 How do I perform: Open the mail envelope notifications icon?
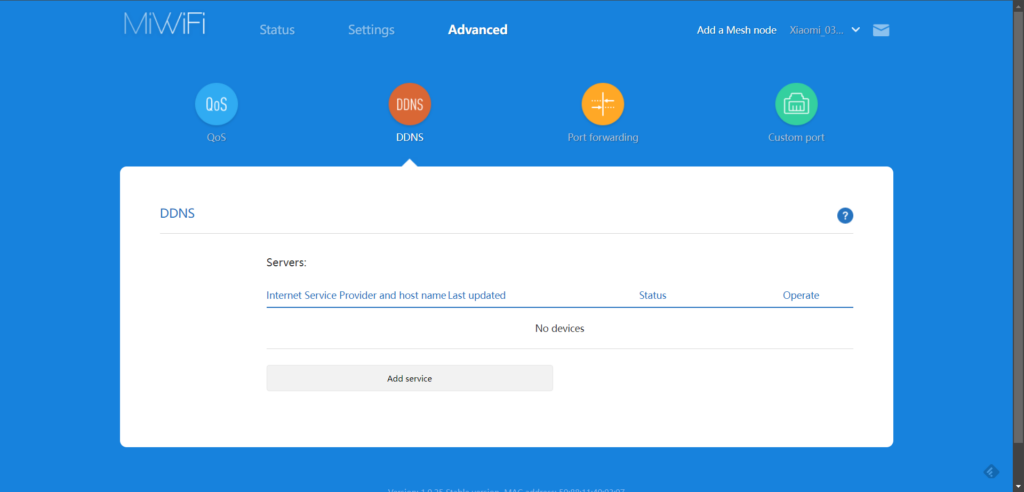[x=881, y=30]
